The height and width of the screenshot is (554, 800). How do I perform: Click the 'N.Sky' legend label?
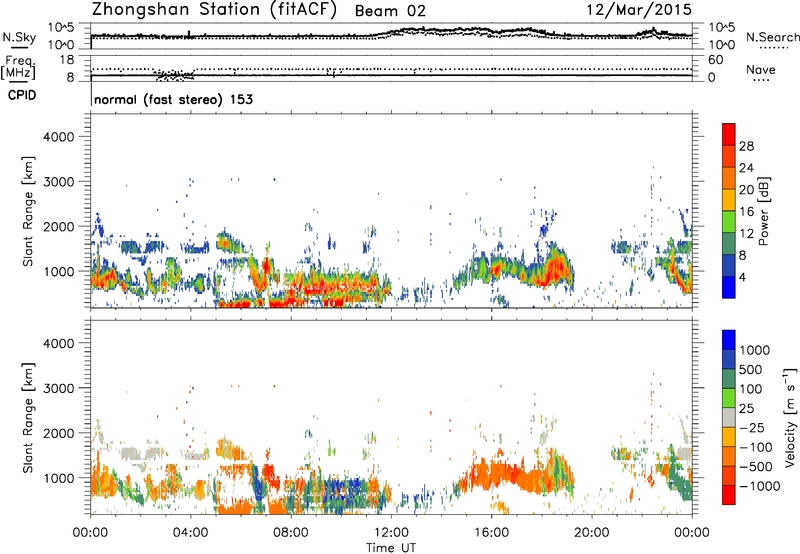tap(19, 37)
